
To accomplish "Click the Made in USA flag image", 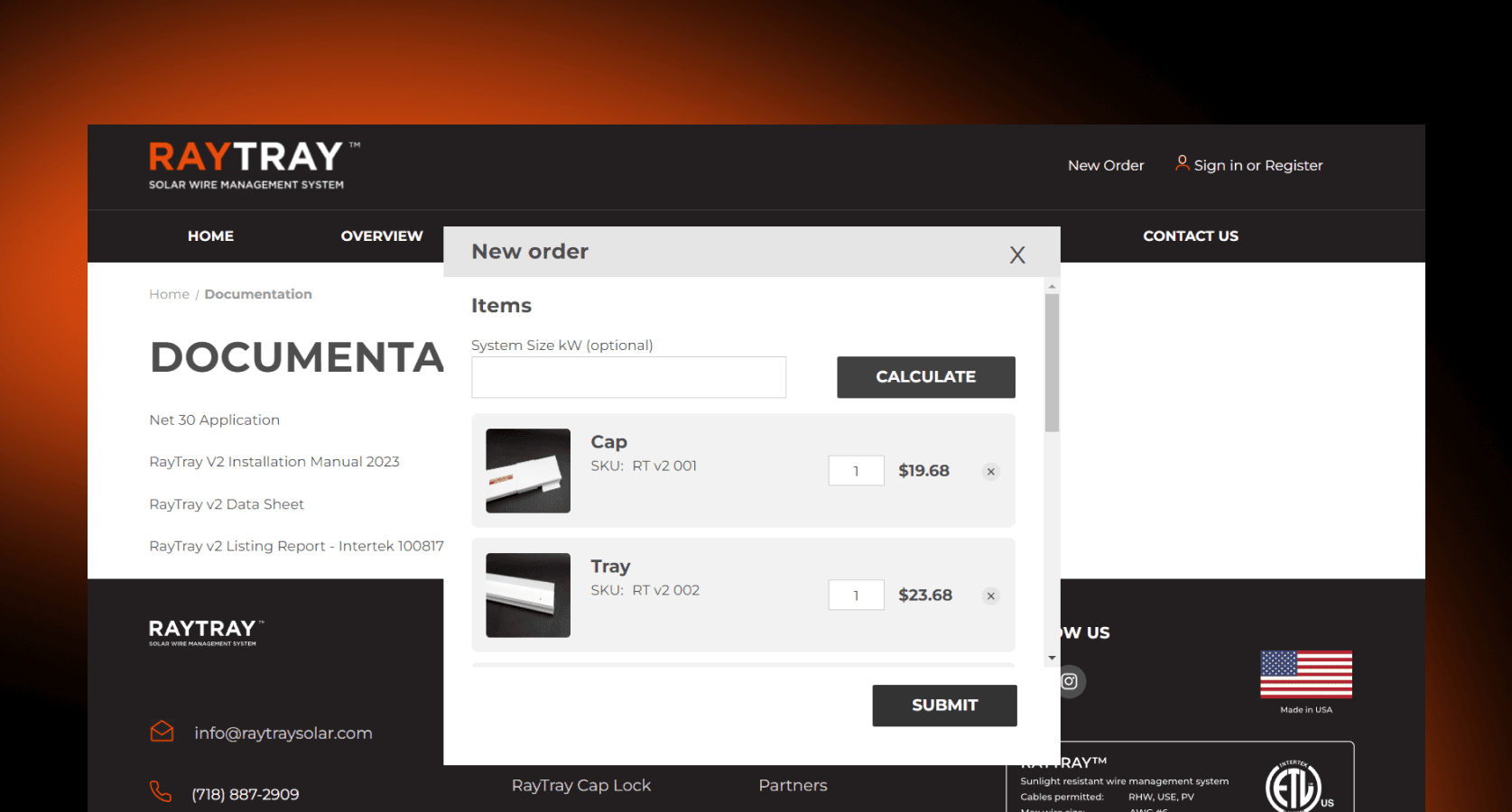I will (1306, 674).
